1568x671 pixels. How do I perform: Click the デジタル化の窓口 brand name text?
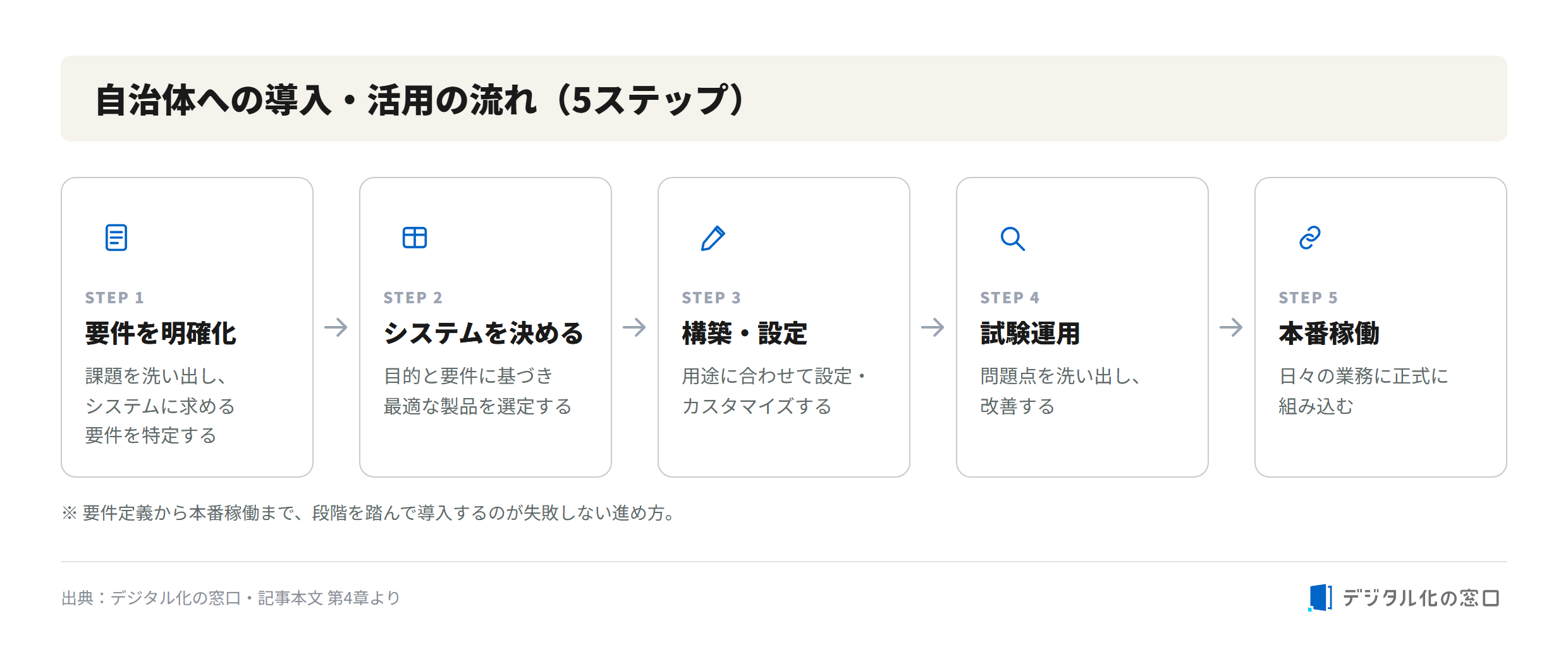(1421, 598)
